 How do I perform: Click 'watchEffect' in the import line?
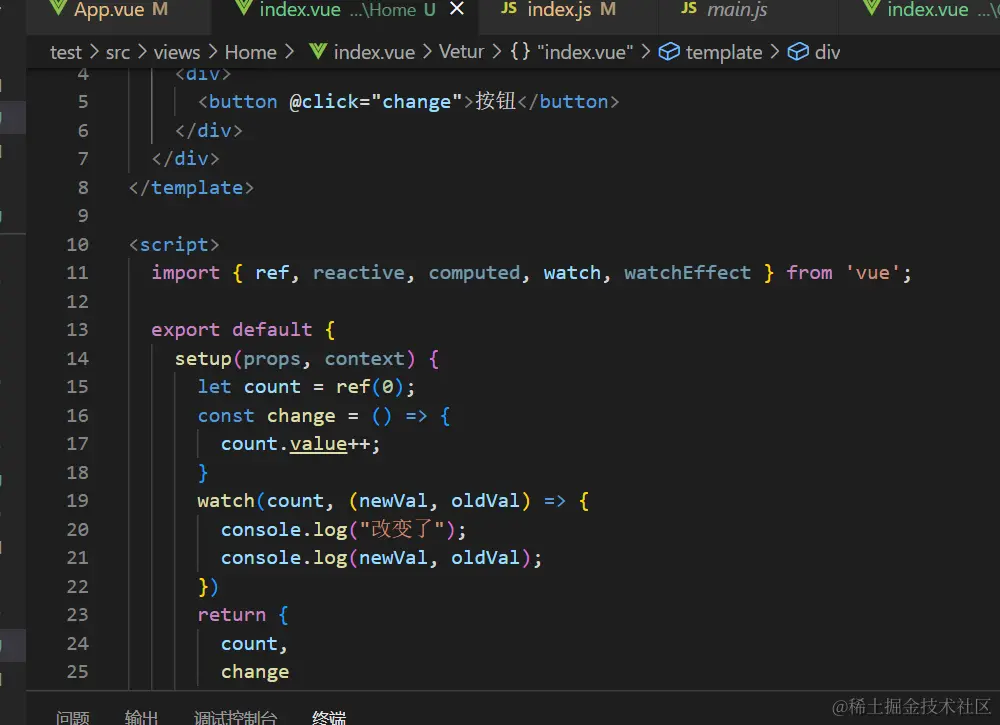pyautogui.click(x=687, y=273)
